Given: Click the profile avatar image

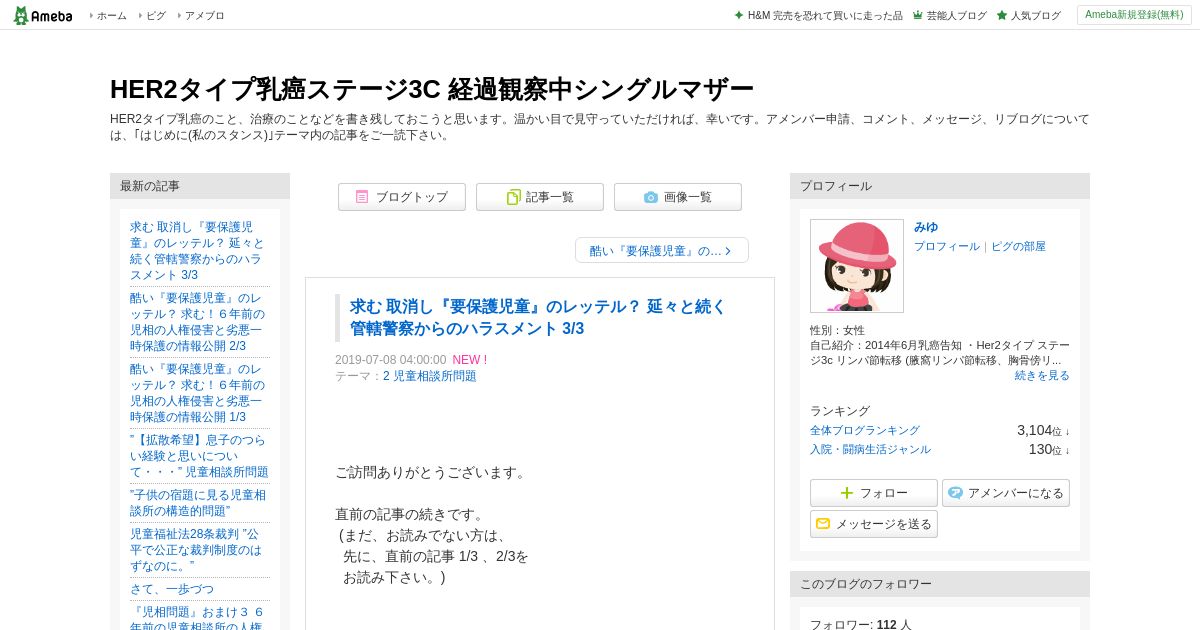Looking at the screenshot, I should (x=857, y=266).
